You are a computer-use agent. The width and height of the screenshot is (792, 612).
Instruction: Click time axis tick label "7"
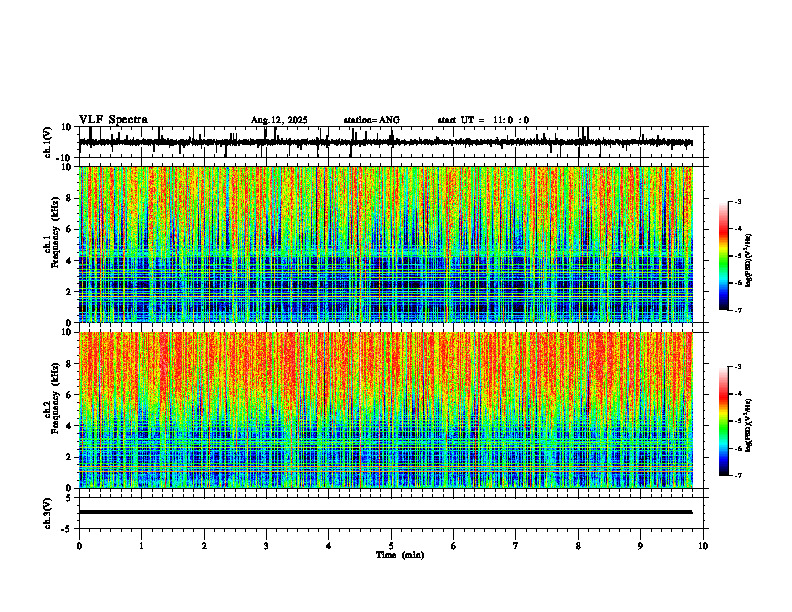[x=516, y=546]
